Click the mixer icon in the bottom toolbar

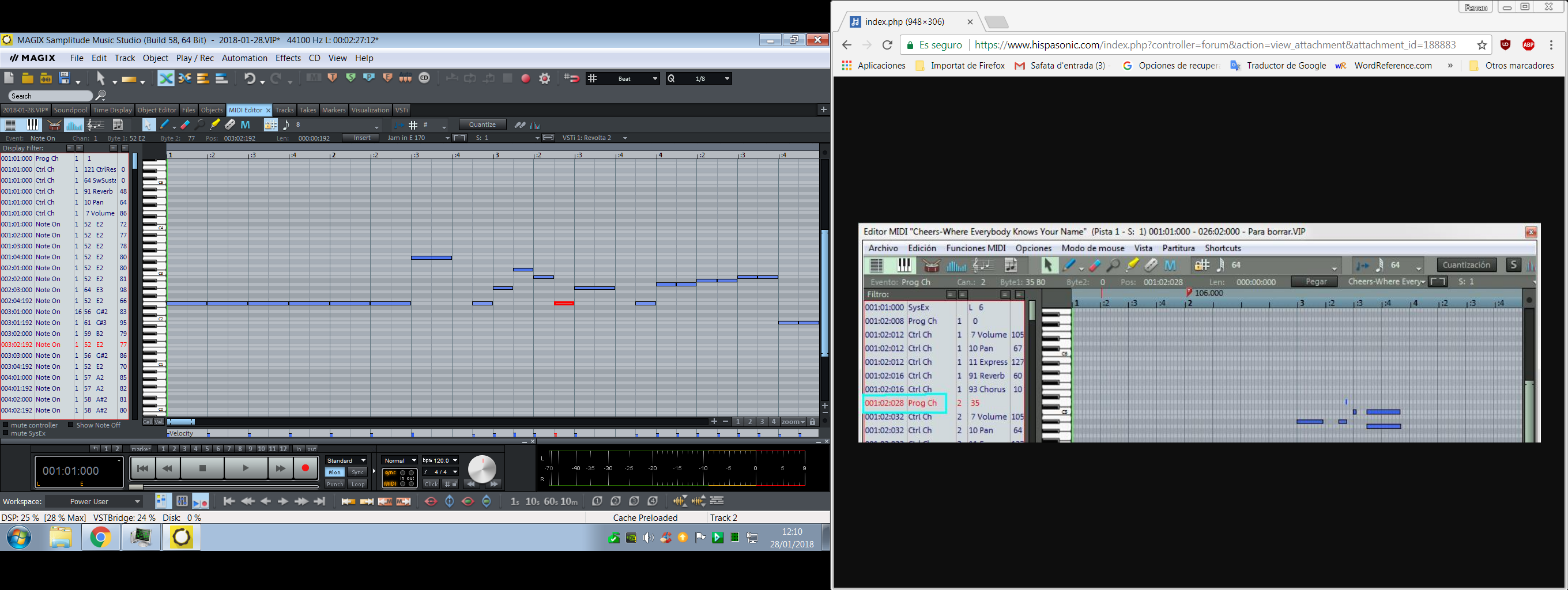[x=182, y=501]
